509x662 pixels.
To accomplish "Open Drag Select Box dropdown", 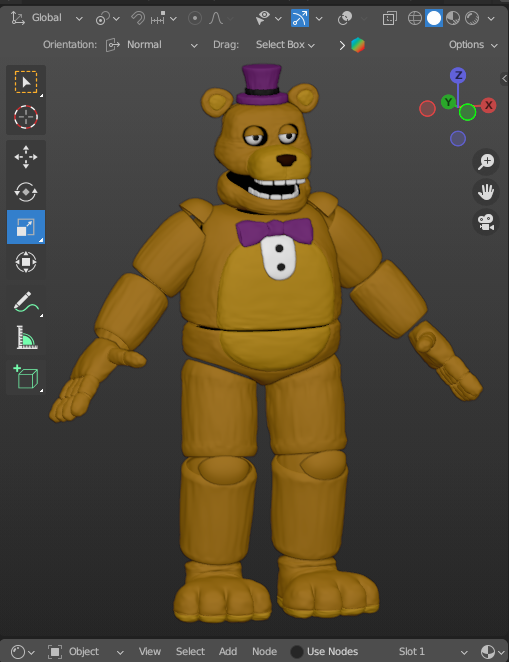I will [285, 45].
